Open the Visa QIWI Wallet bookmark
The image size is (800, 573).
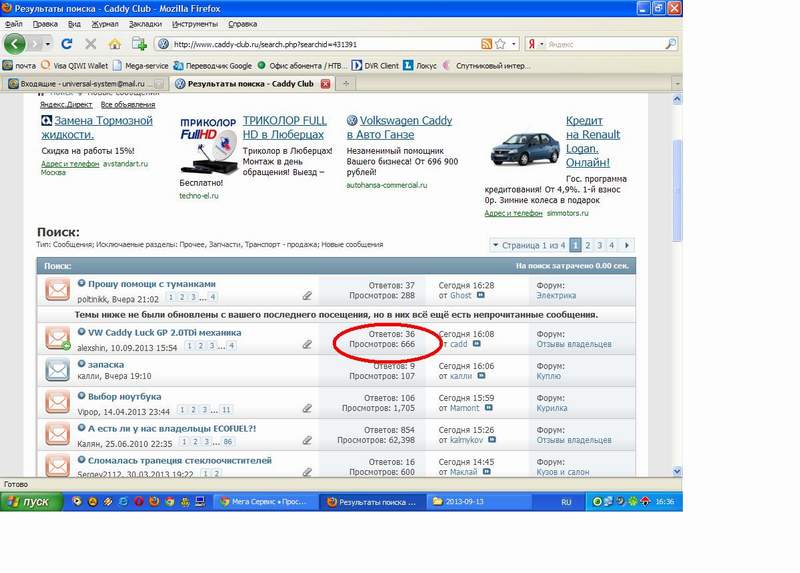pos(74,66)
